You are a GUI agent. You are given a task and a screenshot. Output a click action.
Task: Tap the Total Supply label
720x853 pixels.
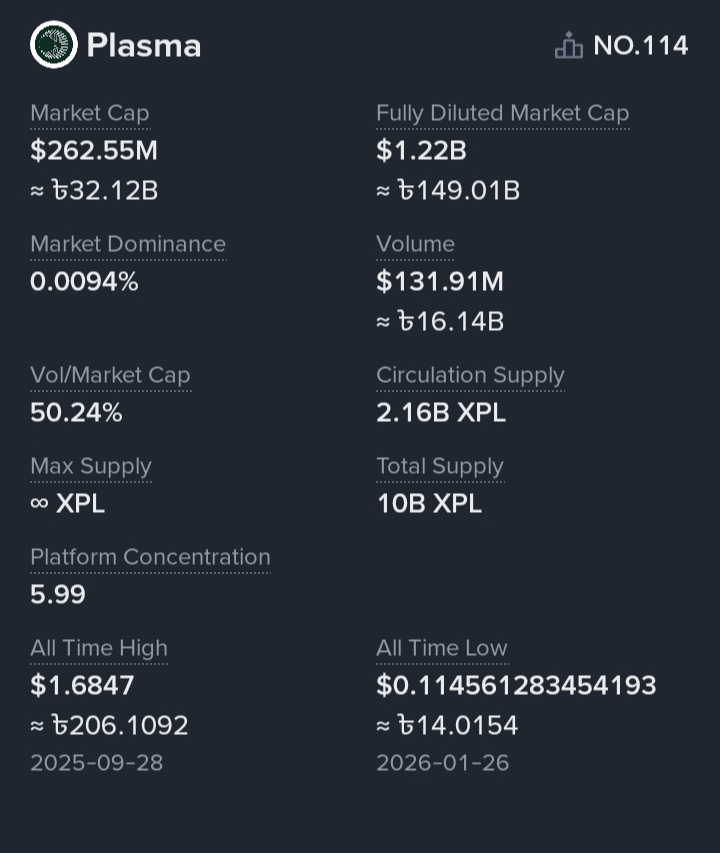(440, 467)
